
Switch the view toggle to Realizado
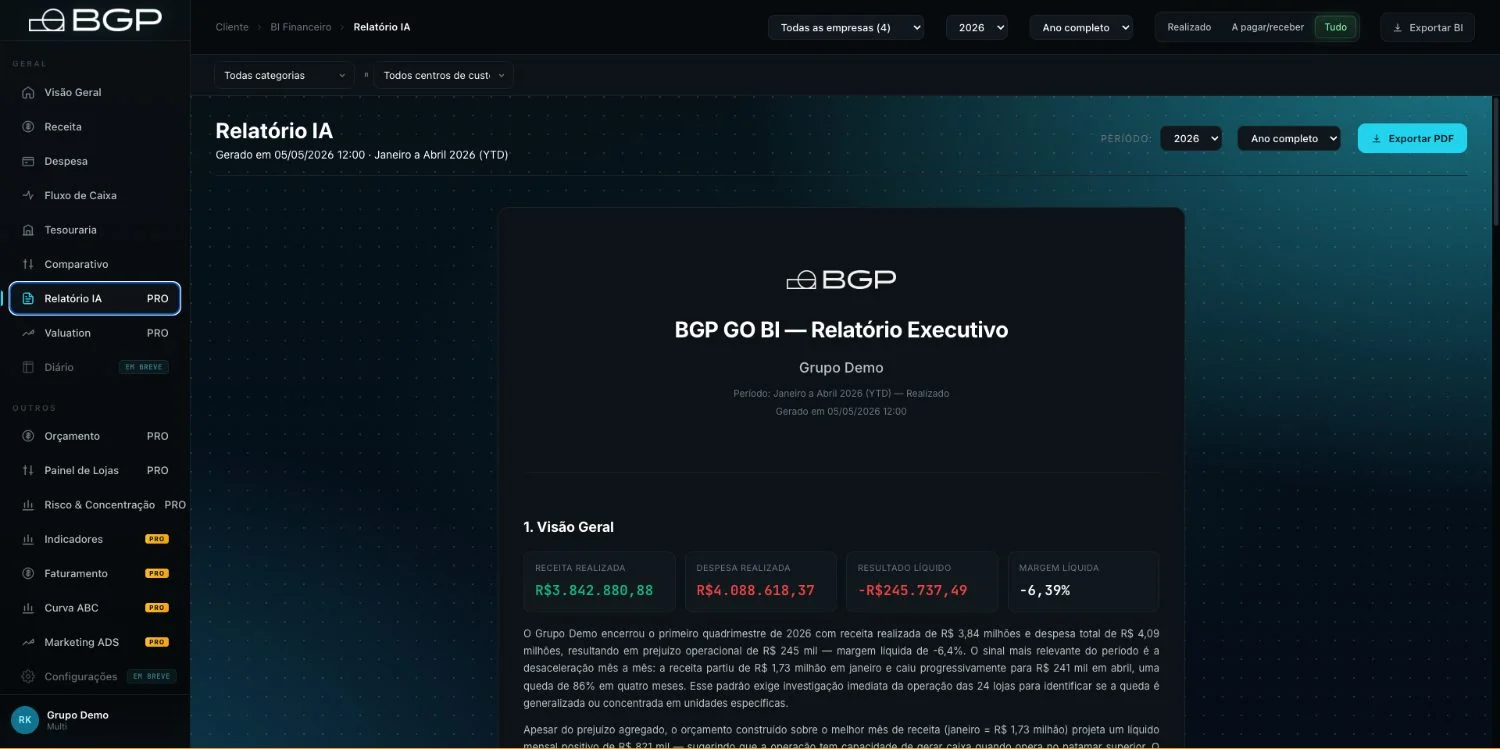(1189, 27)
